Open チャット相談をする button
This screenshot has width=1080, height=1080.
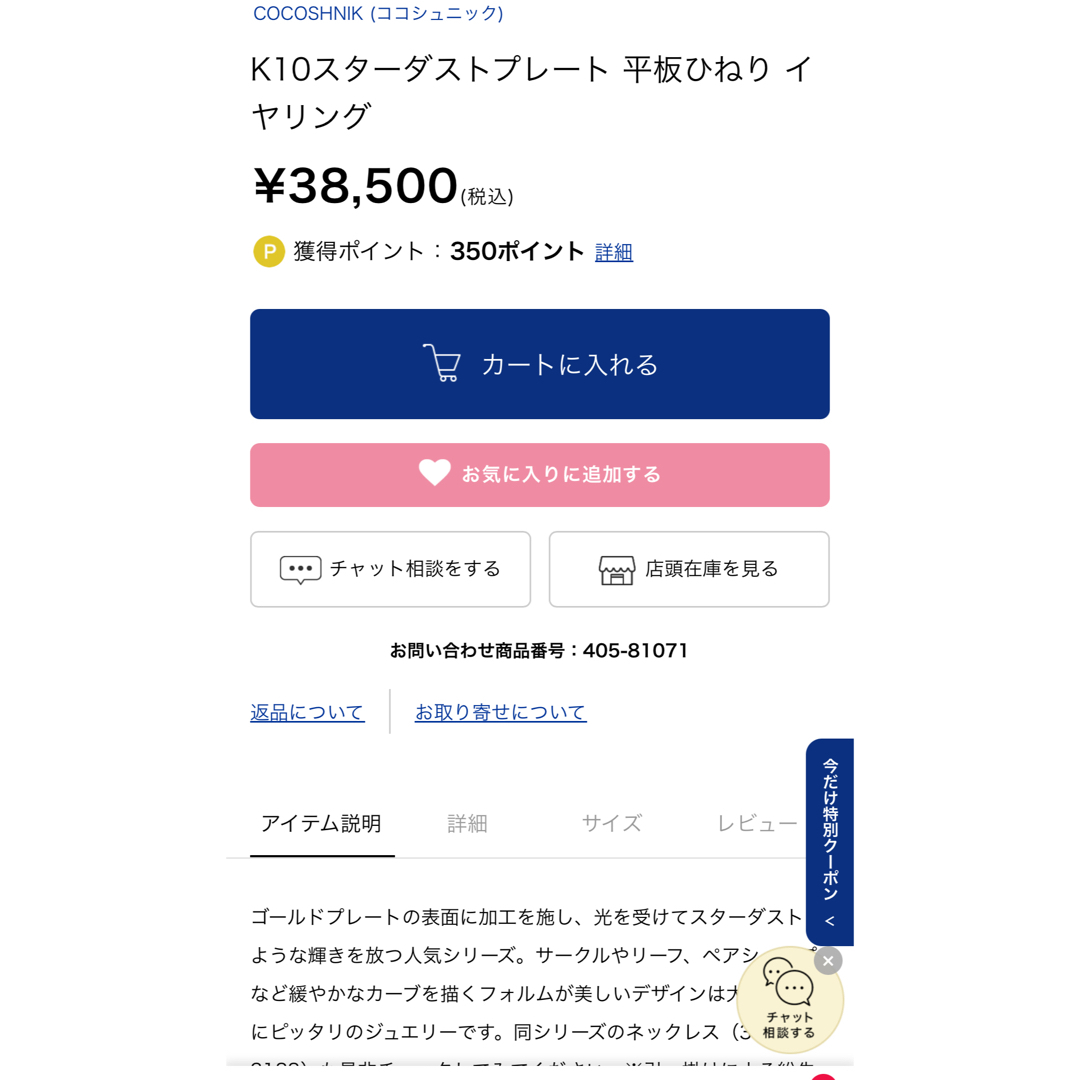click(x=390, y=569)
